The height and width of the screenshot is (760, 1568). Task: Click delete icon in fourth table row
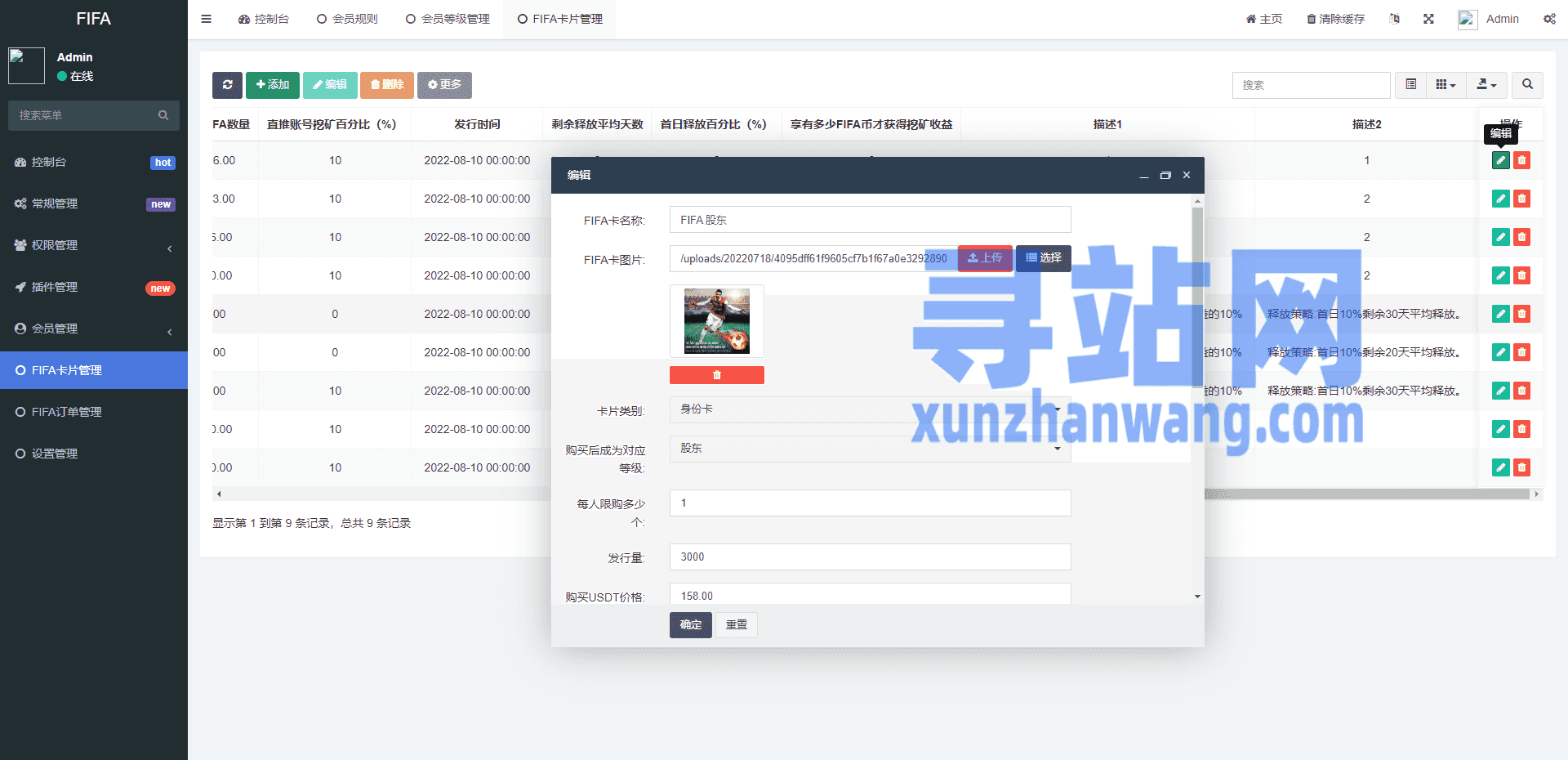(1521, 275)
